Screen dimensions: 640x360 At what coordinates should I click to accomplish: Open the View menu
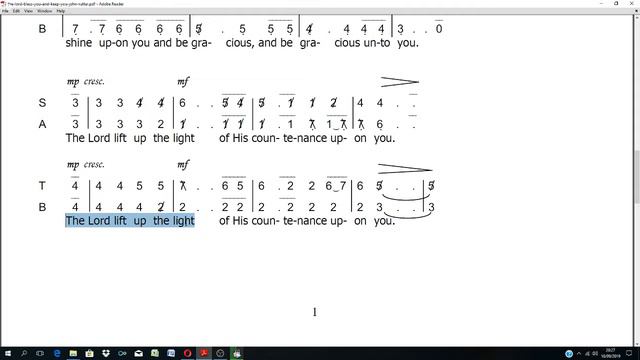pos(28,11)
